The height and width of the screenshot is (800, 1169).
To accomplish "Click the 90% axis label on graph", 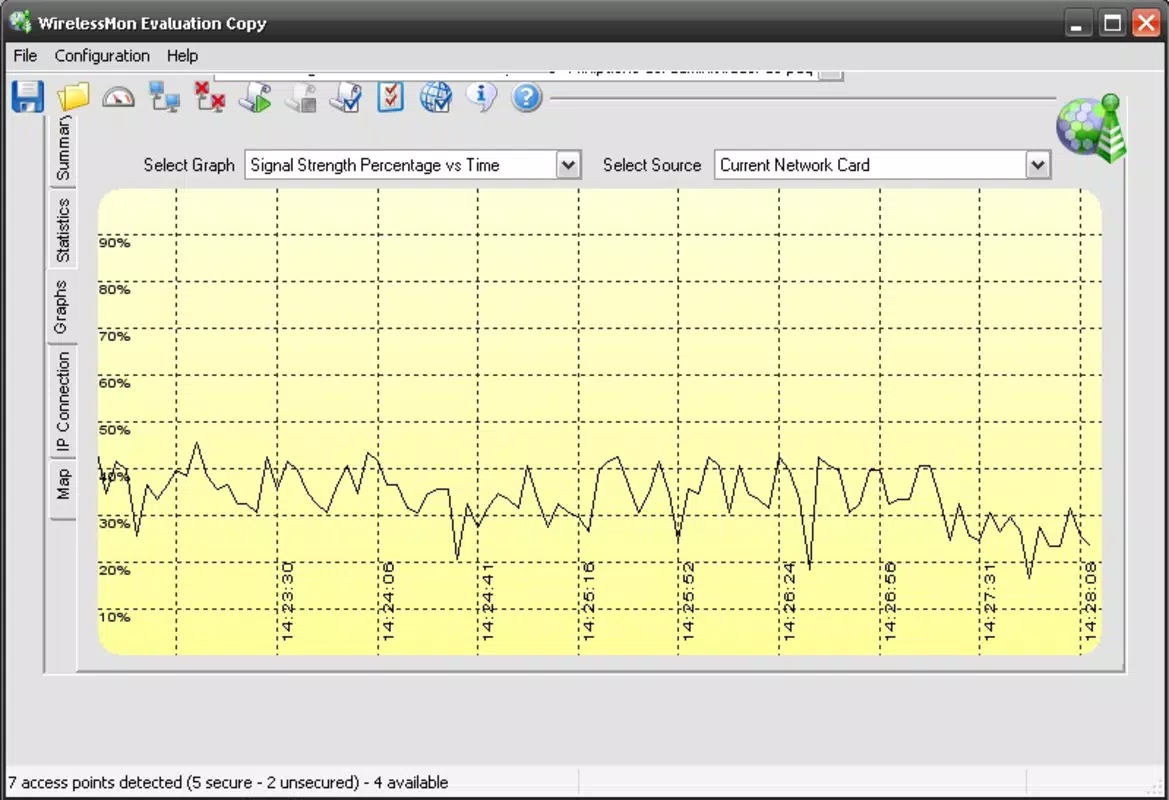I will click(114, 242).
